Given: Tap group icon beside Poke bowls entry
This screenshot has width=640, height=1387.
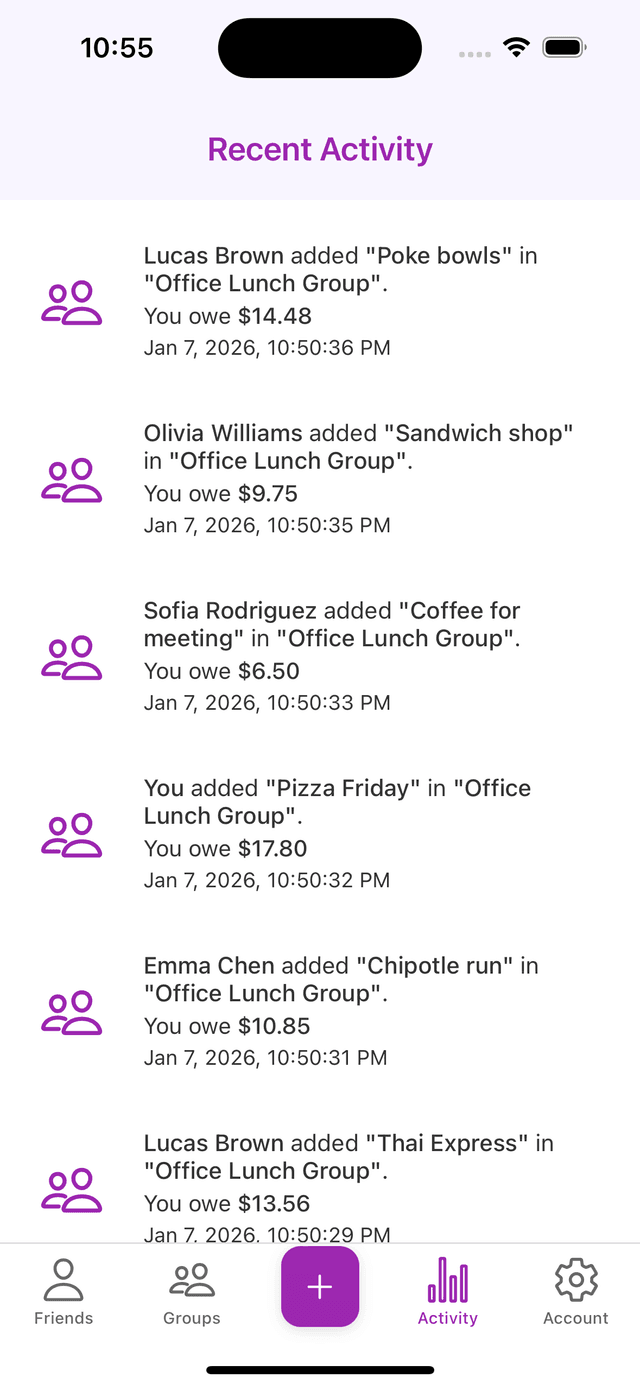Looking at the screenshot, I should [71, 302].
